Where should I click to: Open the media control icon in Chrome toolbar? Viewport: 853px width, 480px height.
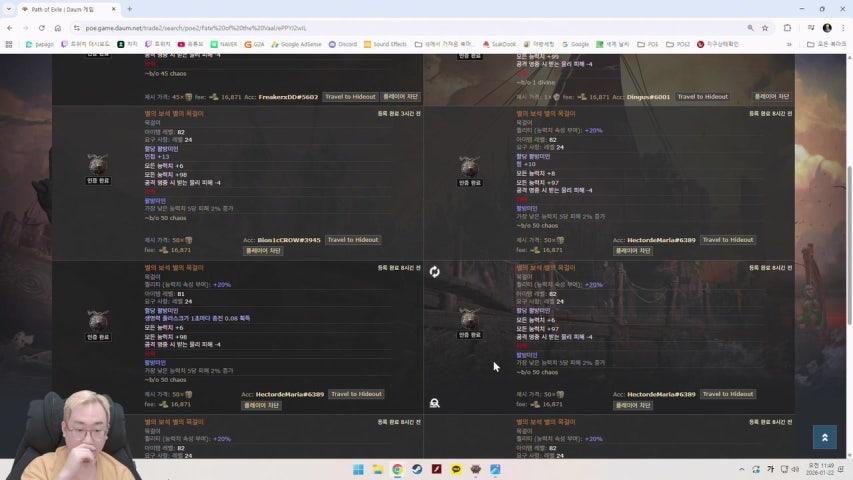(811, 28)
